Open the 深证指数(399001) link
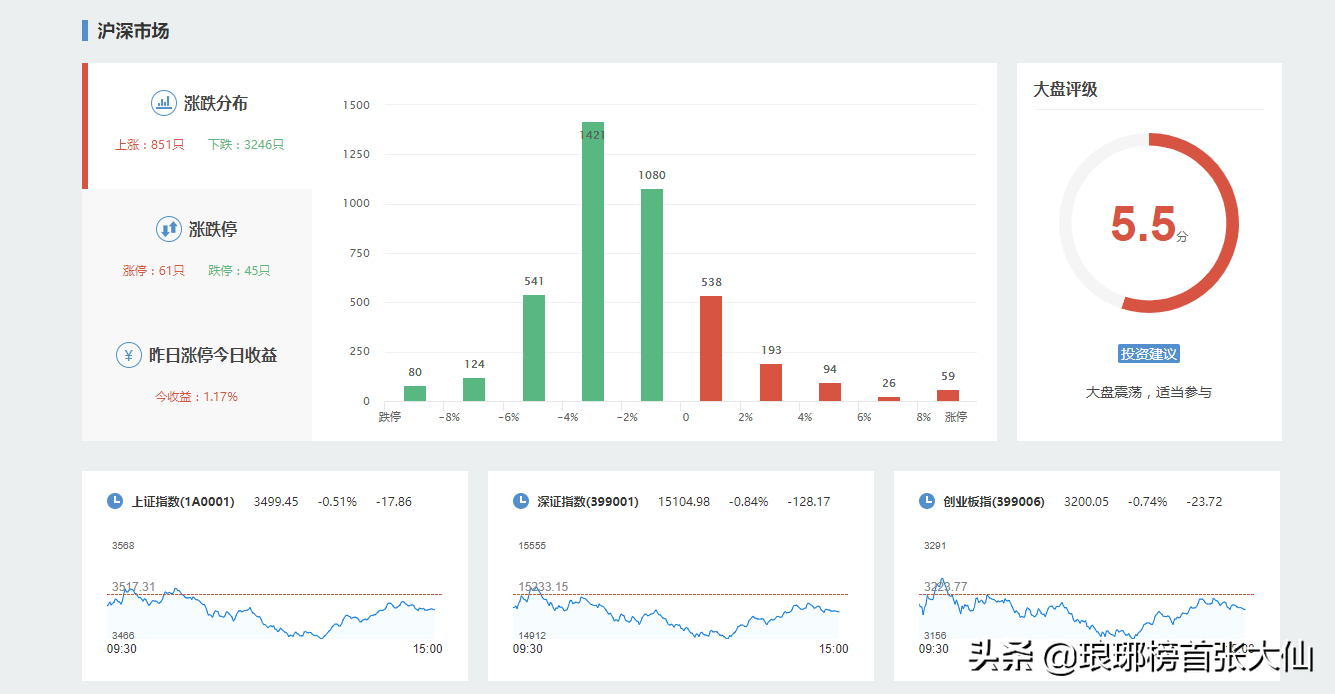1335x694 pixels. pyautogui.click(x=588, y=502)
